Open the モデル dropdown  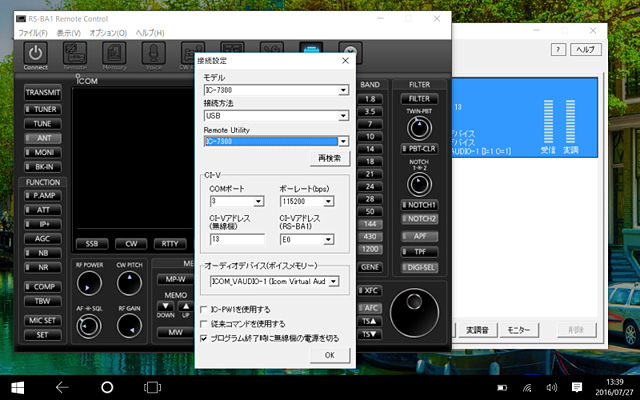point(344,90)
